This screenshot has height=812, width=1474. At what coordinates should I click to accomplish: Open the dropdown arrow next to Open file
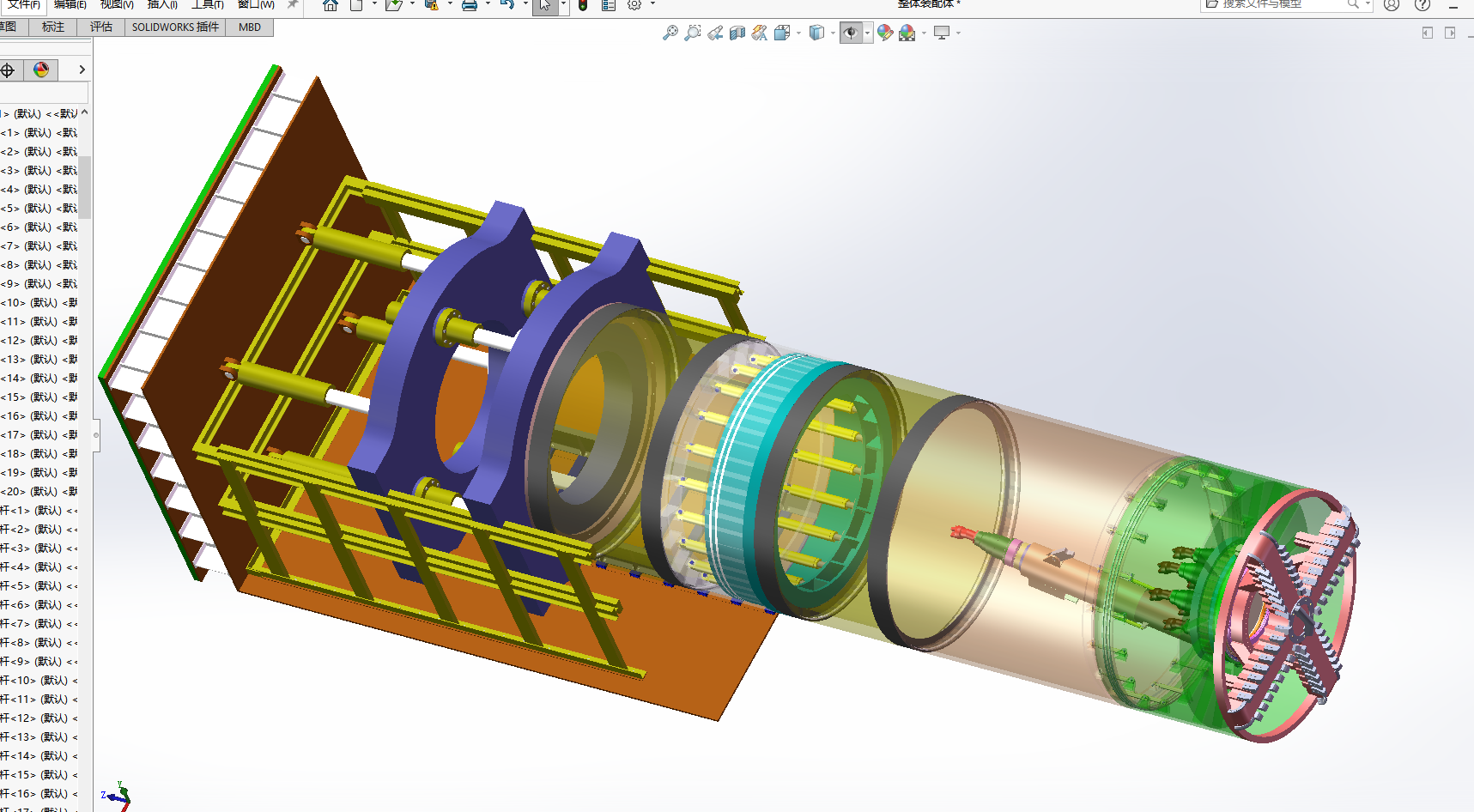point(412,4)
